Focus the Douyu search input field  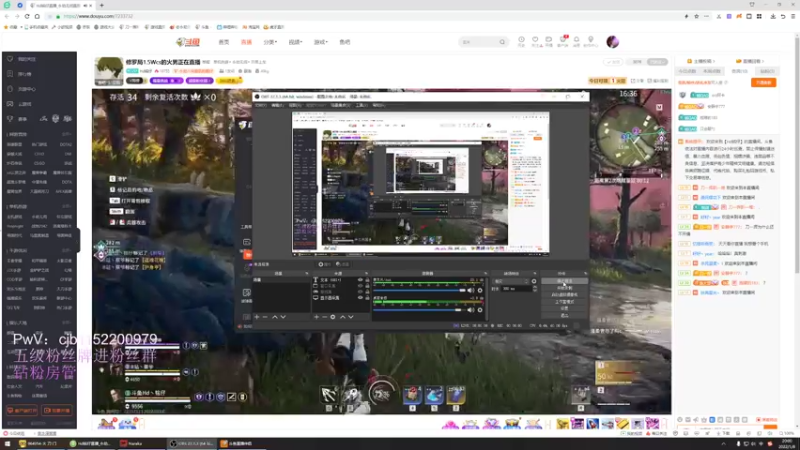(x=479, y=42)
